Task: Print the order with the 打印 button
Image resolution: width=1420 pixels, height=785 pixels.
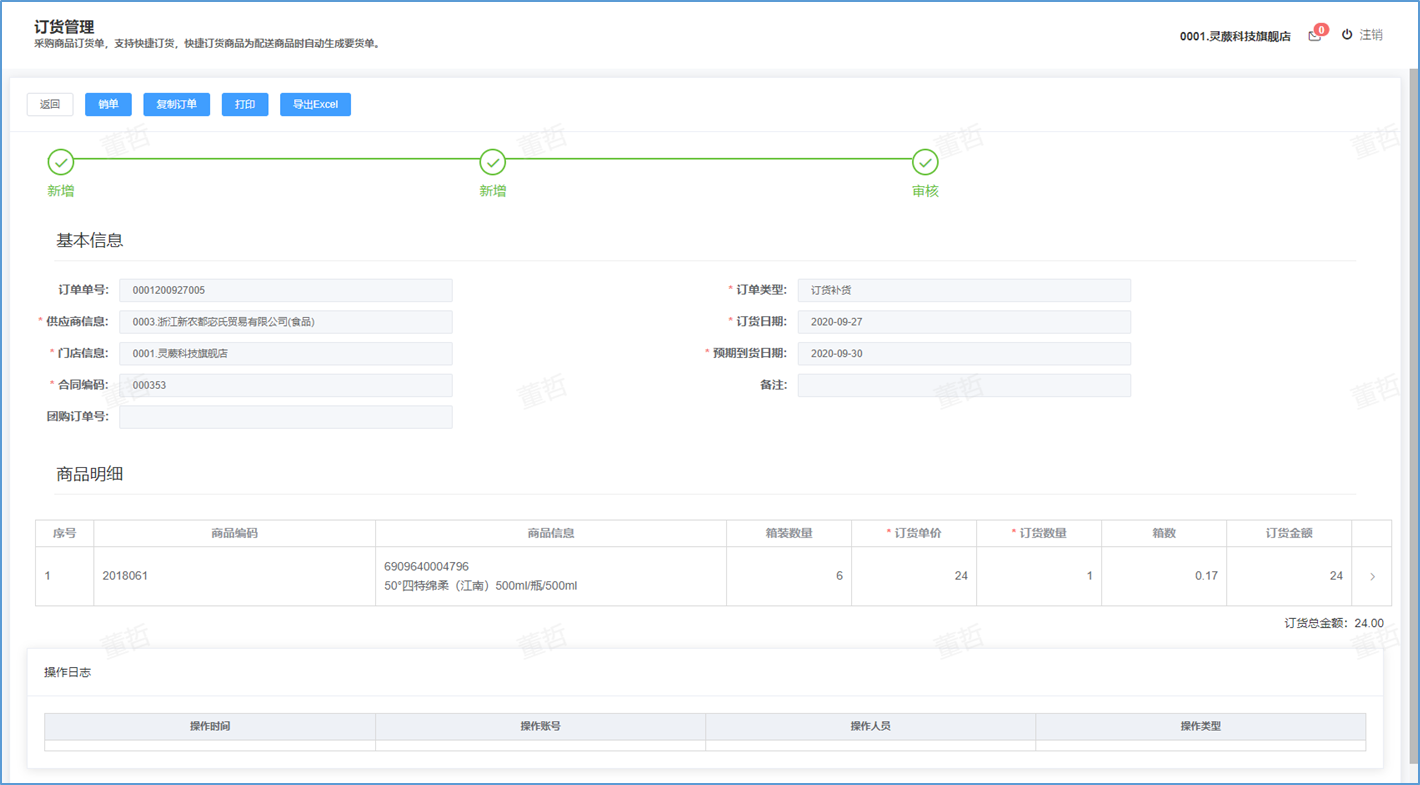Action: coord(245,105)
